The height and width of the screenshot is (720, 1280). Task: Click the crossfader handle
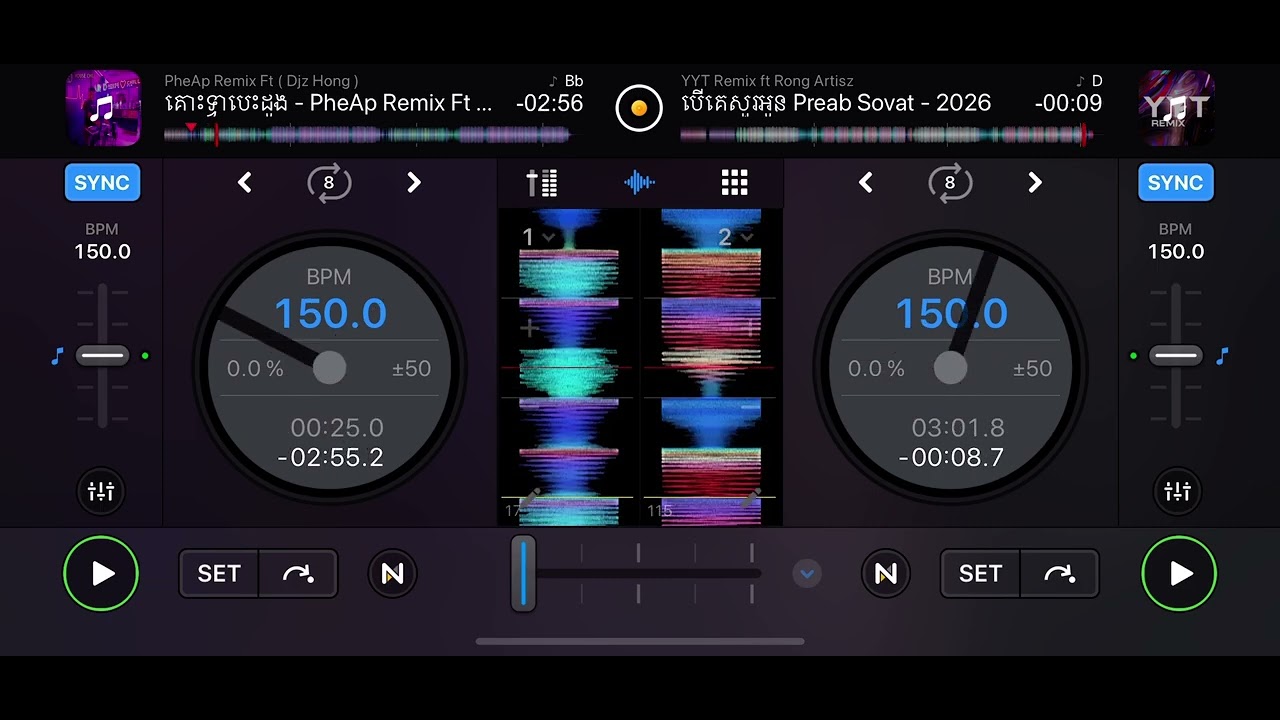click(x=523, y=573)
